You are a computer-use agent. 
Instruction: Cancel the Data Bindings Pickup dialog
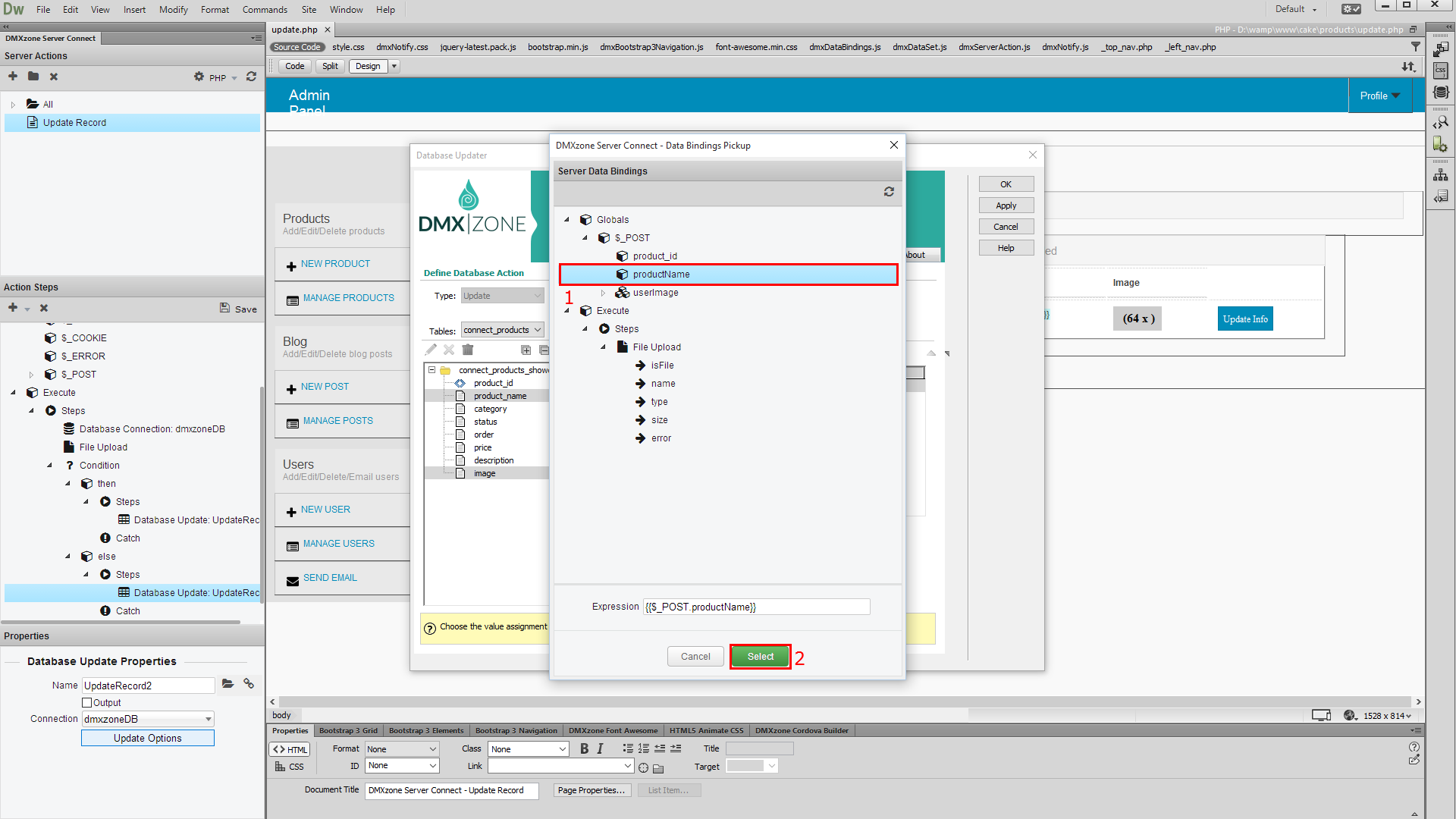click(695, 657)
